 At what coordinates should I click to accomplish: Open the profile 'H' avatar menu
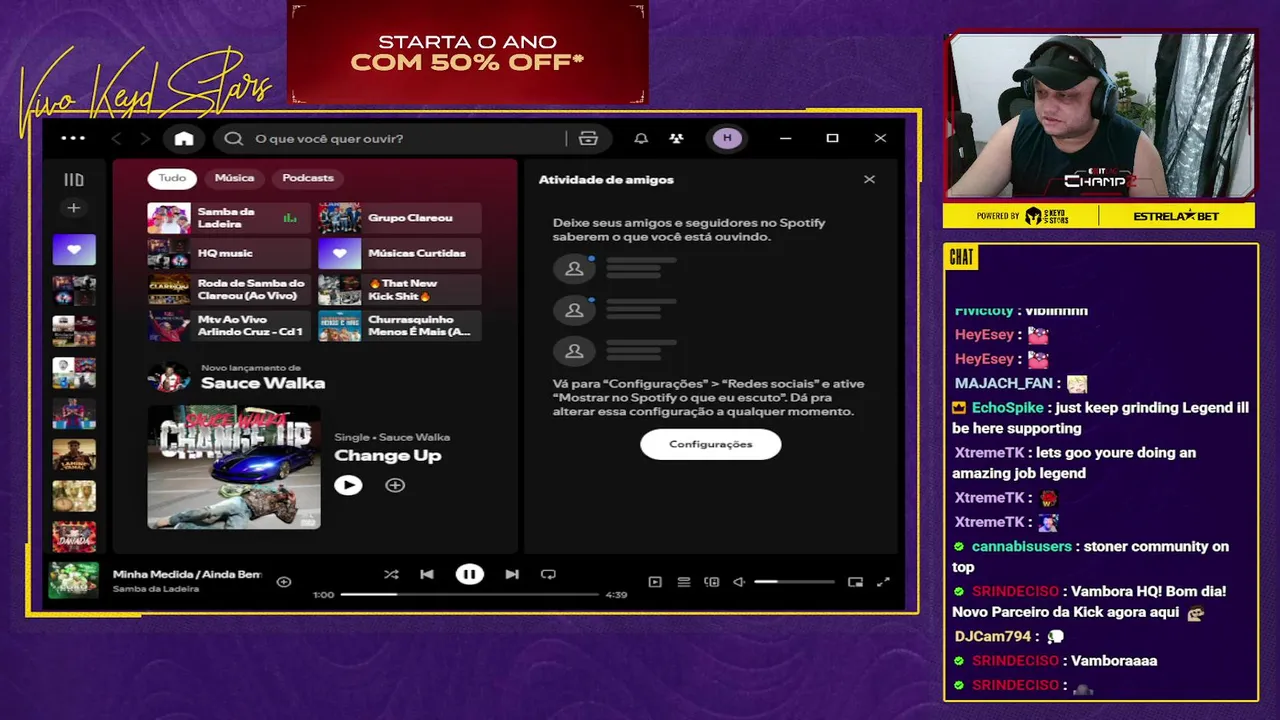pos(727,138)
